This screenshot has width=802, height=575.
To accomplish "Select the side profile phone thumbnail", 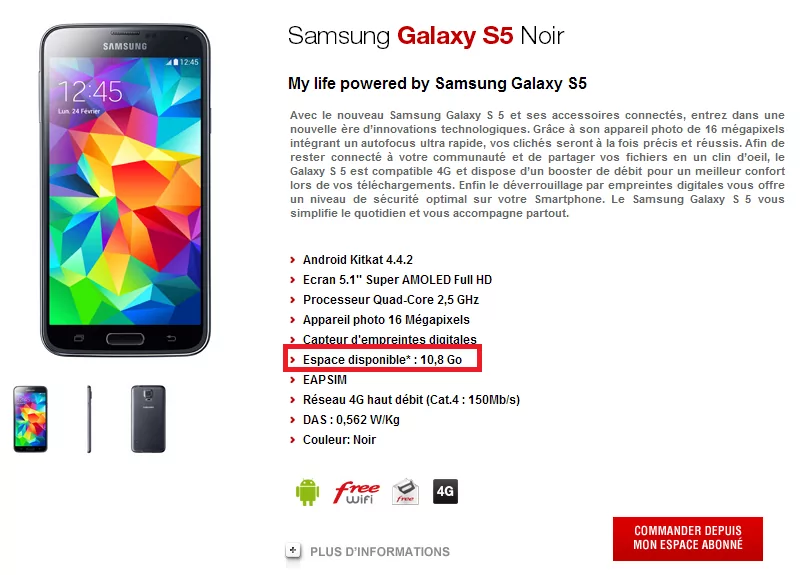I will [89, 419].
